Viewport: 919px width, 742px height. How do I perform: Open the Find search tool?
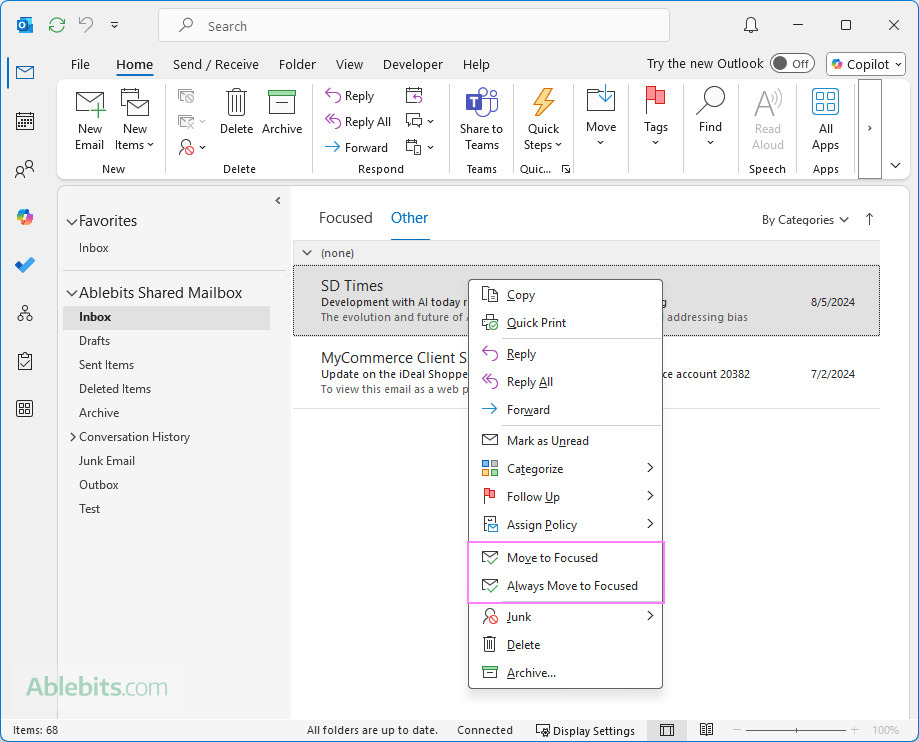(x=710, y=117)
